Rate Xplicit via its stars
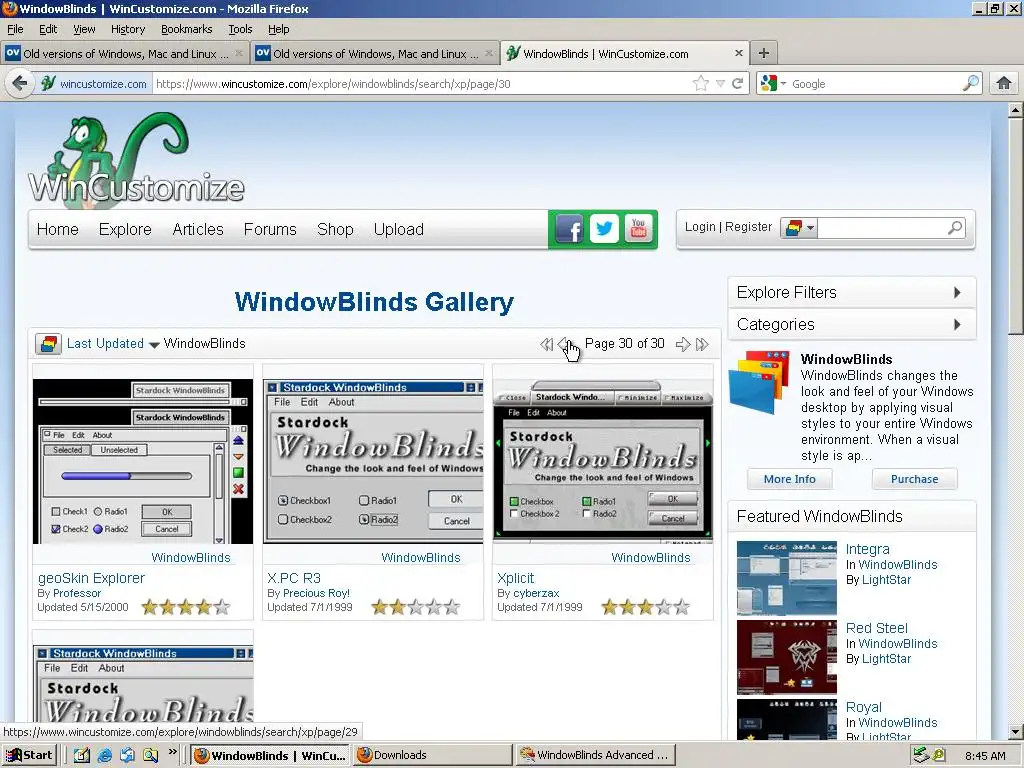Image resolution: width=1024 pixels, height=768 pixels. [646, 607]
